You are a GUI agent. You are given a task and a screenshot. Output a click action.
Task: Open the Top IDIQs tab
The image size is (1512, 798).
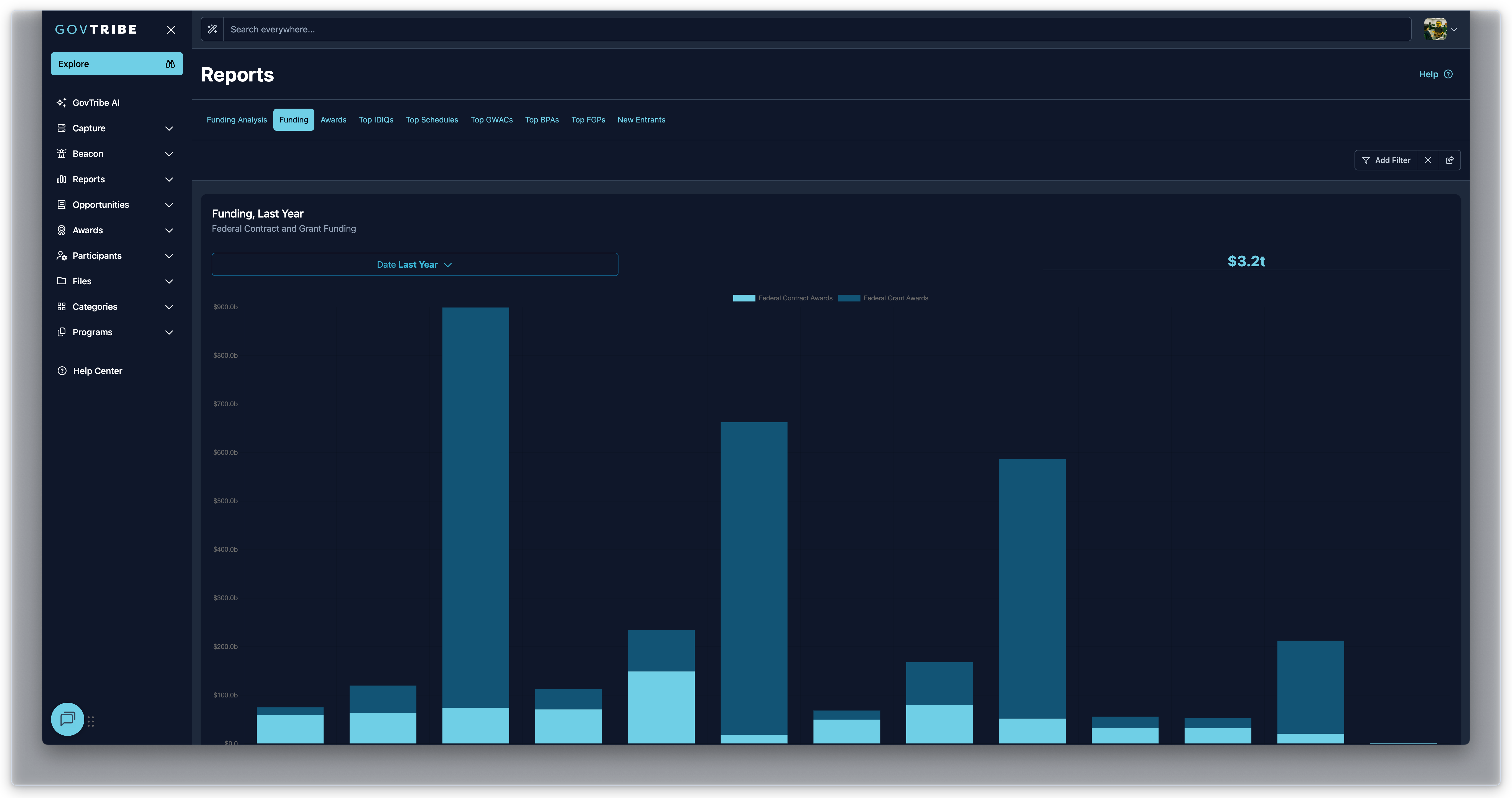click(x=376, y=120)
